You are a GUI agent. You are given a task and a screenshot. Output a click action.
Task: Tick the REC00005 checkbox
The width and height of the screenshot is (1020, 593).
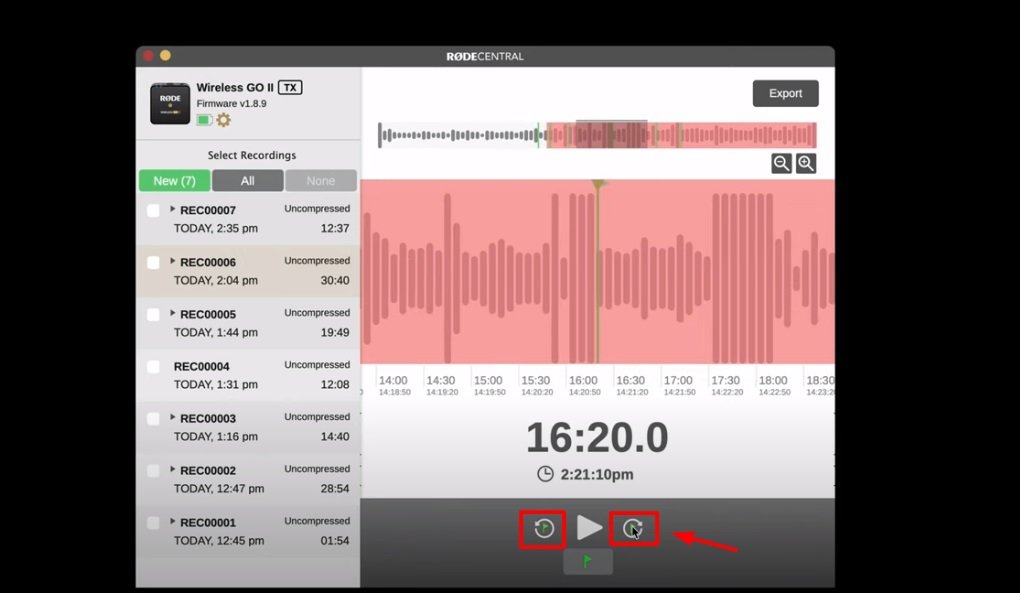coord(153,315)
